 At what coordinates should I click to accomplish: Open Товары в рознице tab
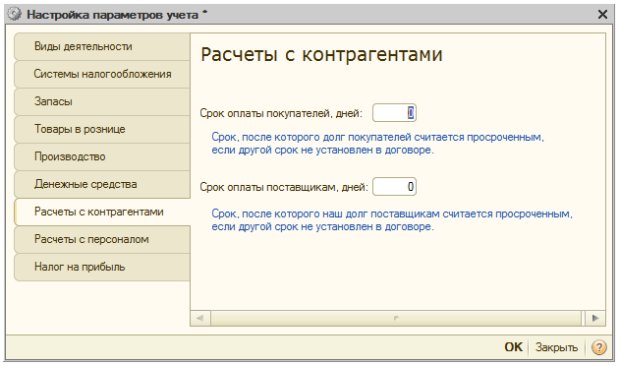[102, 129]
